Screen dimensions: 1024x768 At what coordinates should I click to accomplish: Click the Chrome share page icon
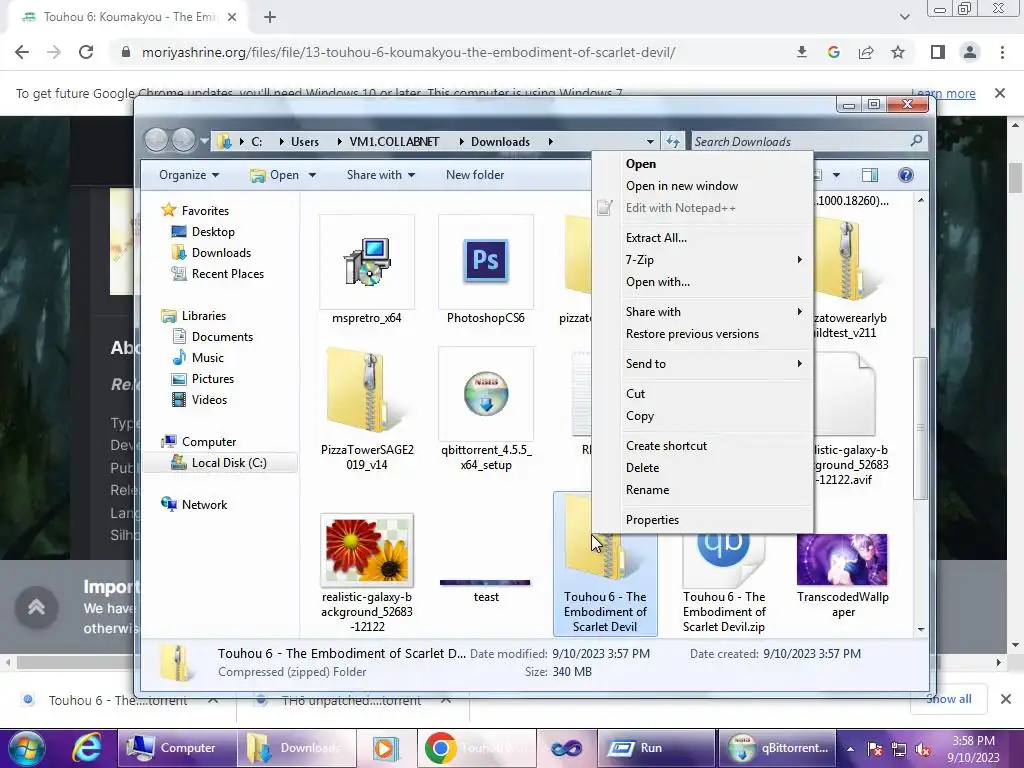pos(866,52)
